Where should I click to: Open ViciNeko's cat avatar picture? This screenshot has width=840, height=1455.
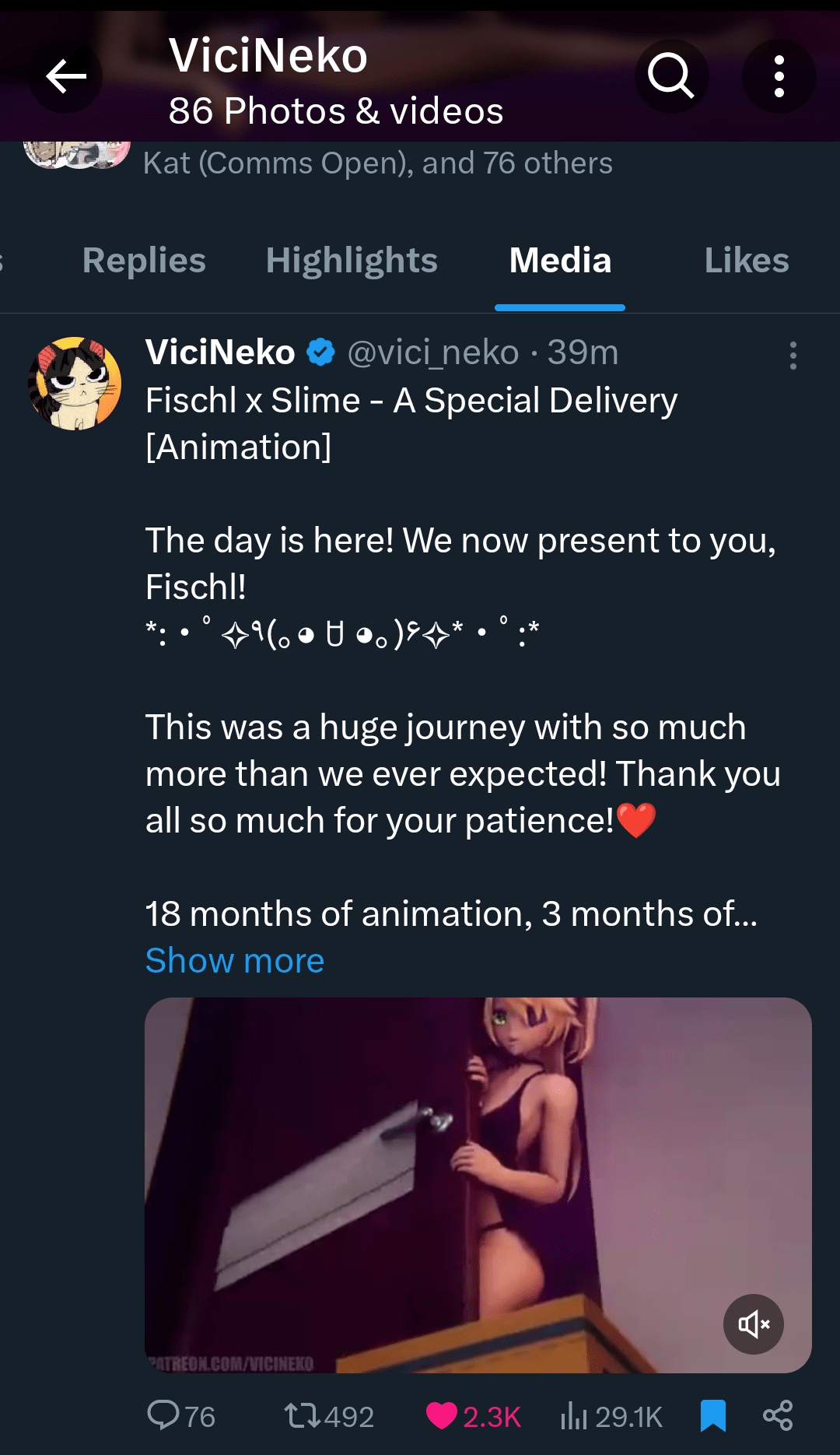coord(75,384)
